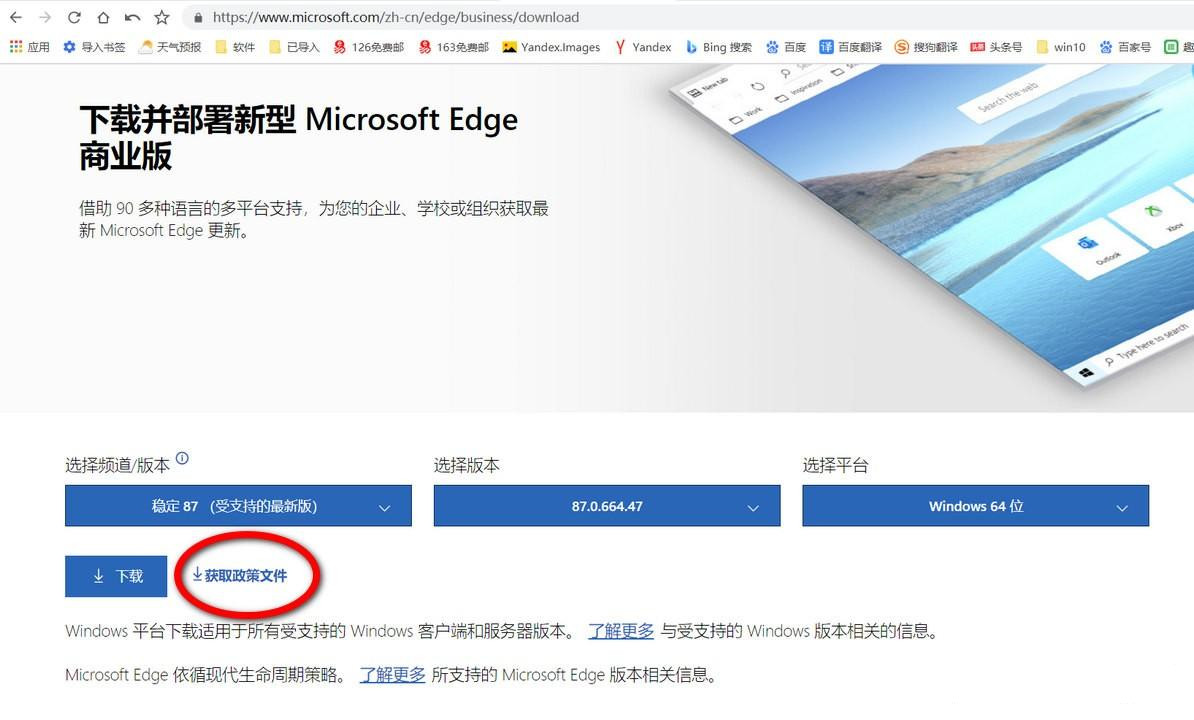Click the 选择平台 label

click(x=835, y=466)
